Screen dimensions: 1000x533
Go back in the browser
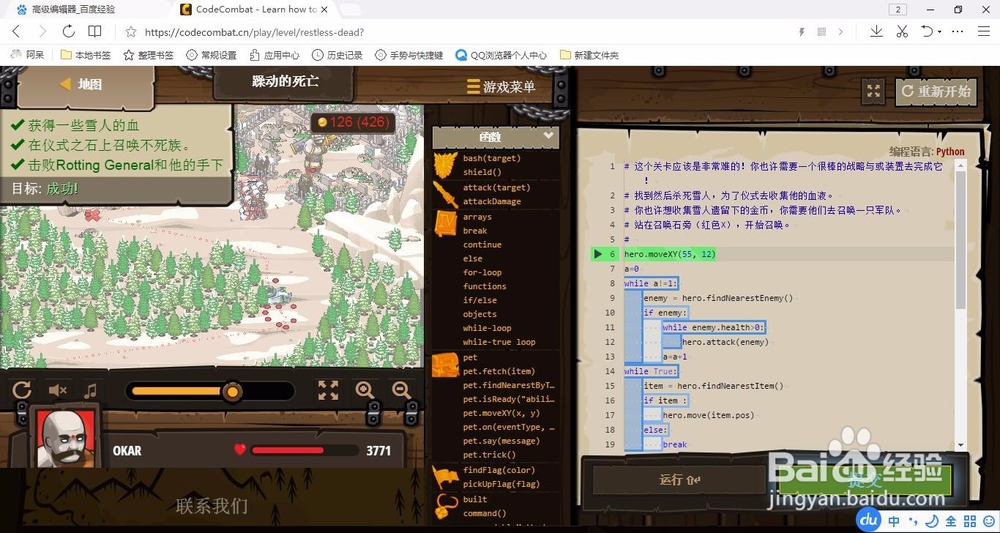point(17,32)
